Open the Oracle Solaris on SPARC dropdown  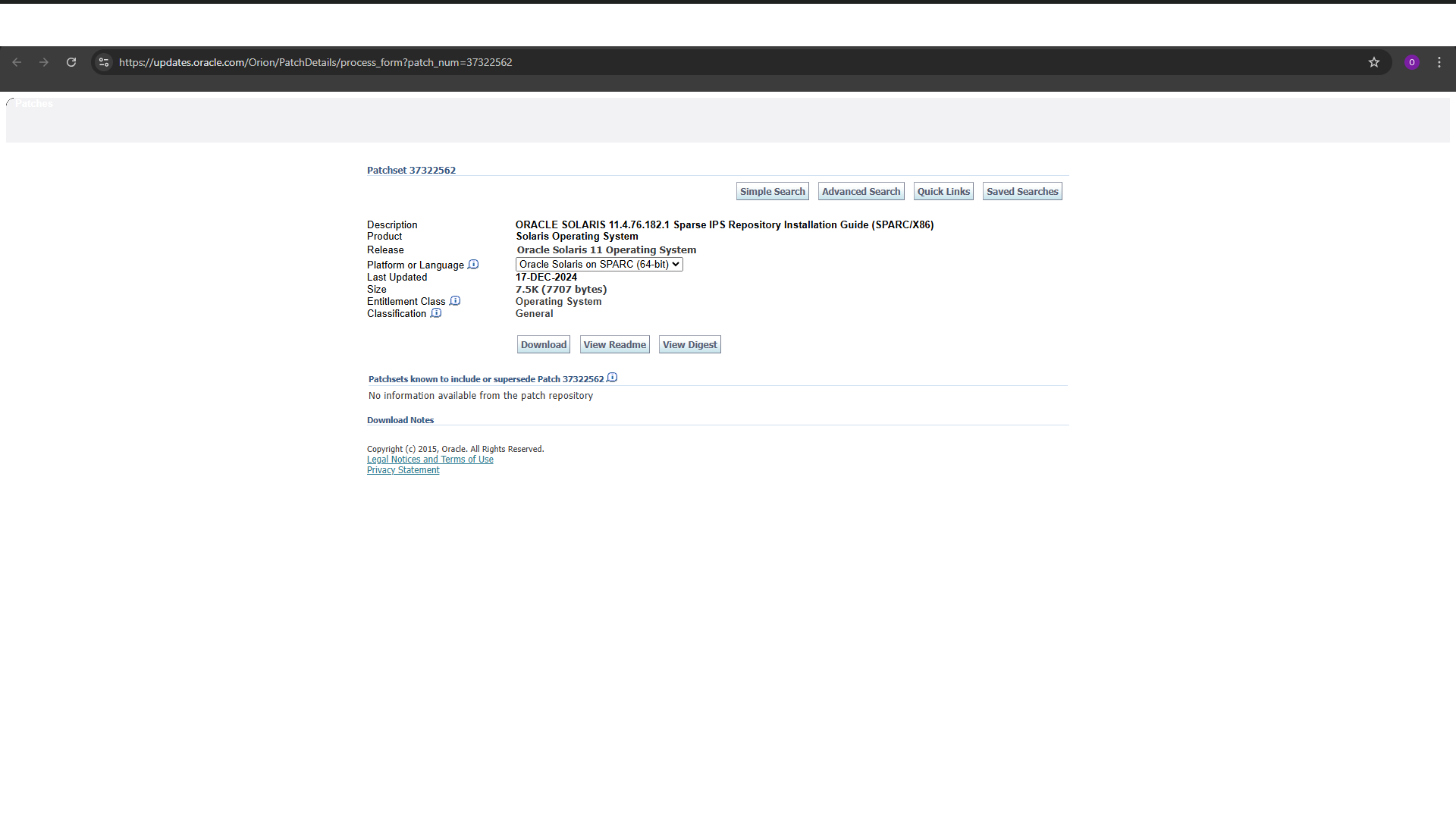(599, 264)
